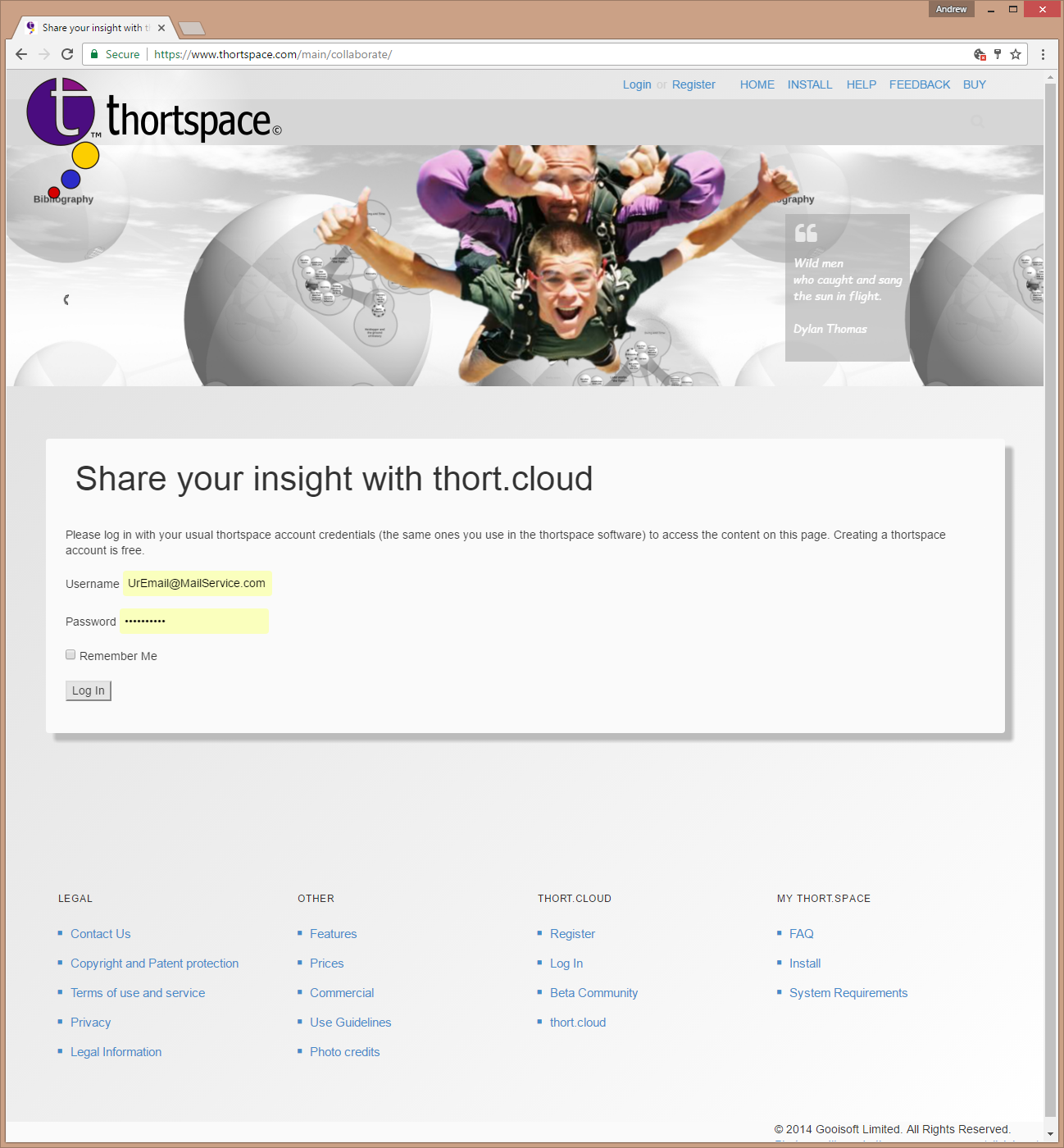
Task: Open the Features footer link
Action: [x=334, y=934]
